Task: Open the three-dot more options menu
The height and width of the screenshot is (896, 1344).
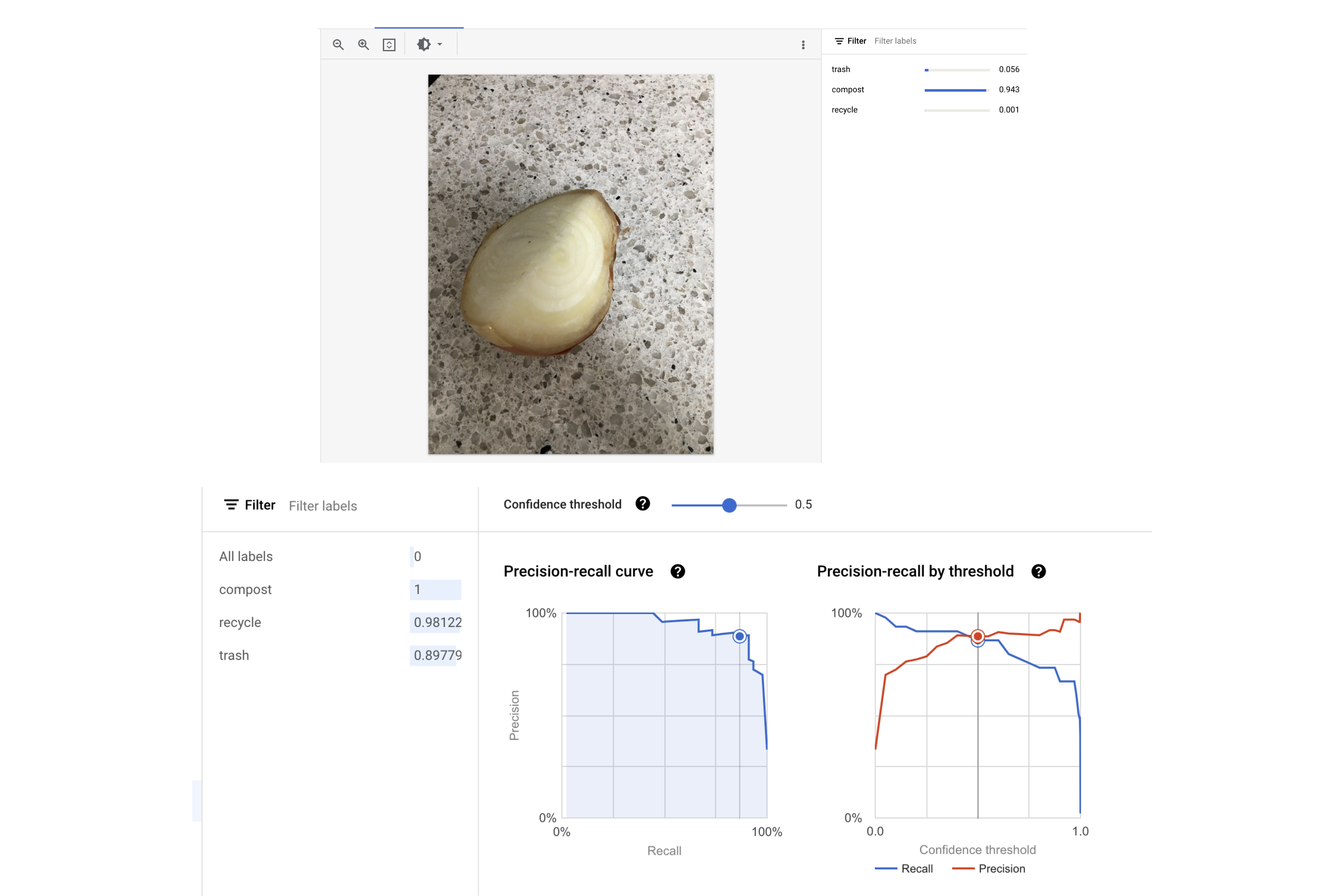Action: [803, 44]
